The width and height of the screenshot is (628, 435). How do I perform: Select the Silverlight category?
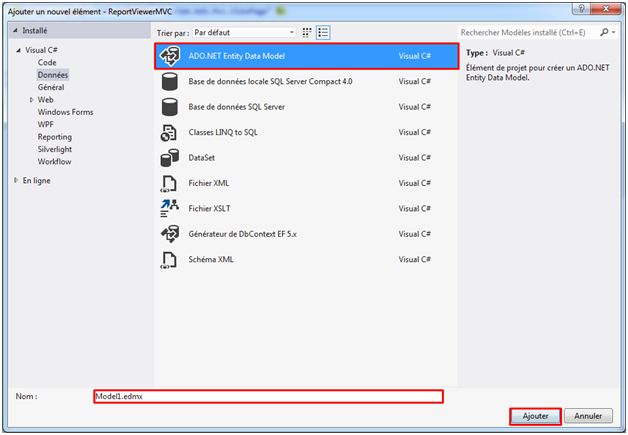tap(55, 149)
